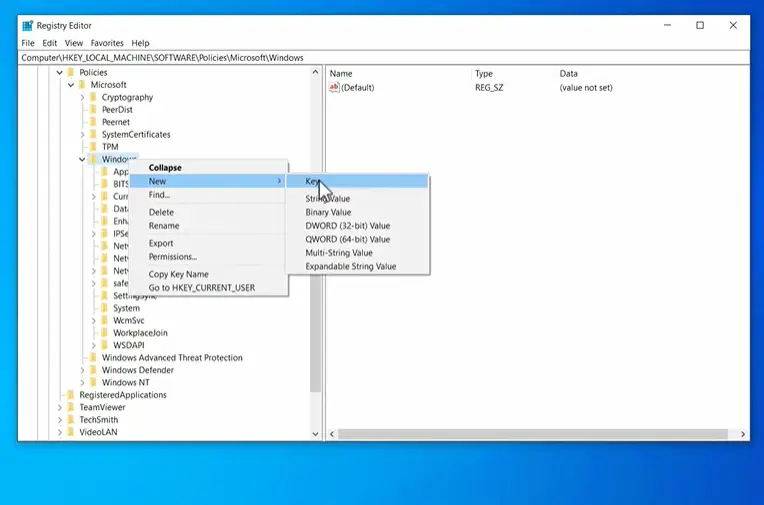Click the WSDAPI folder icon

tap(104, 345)
